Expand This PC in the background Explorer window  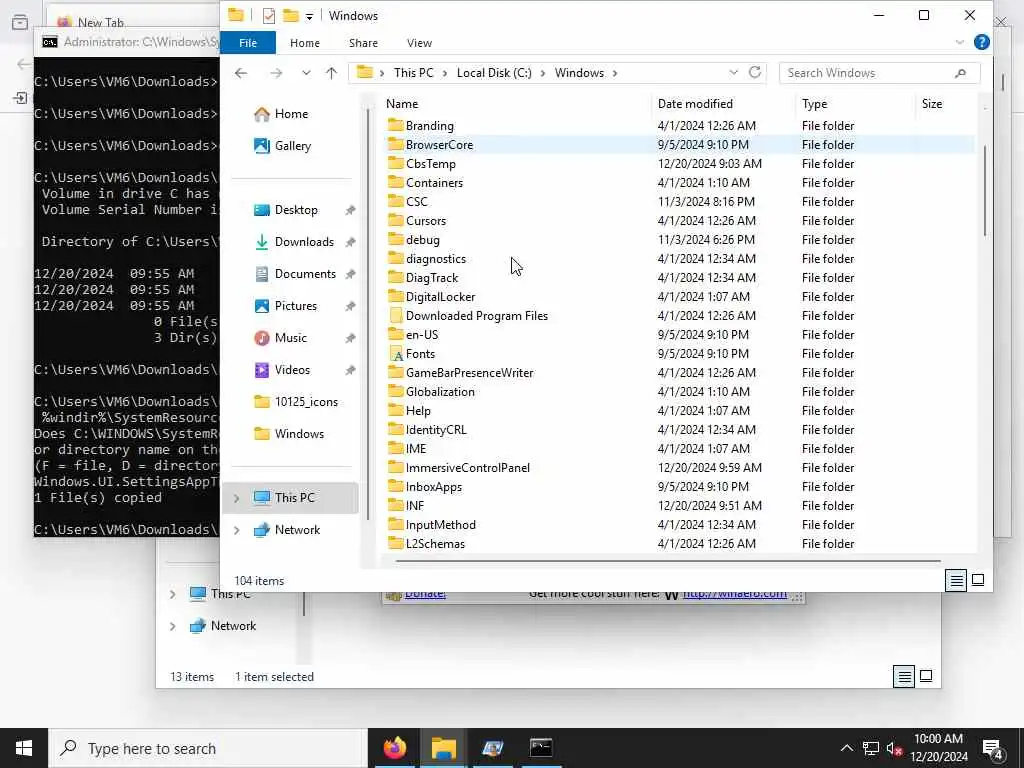pyautogui.click(x=172, y=594)
